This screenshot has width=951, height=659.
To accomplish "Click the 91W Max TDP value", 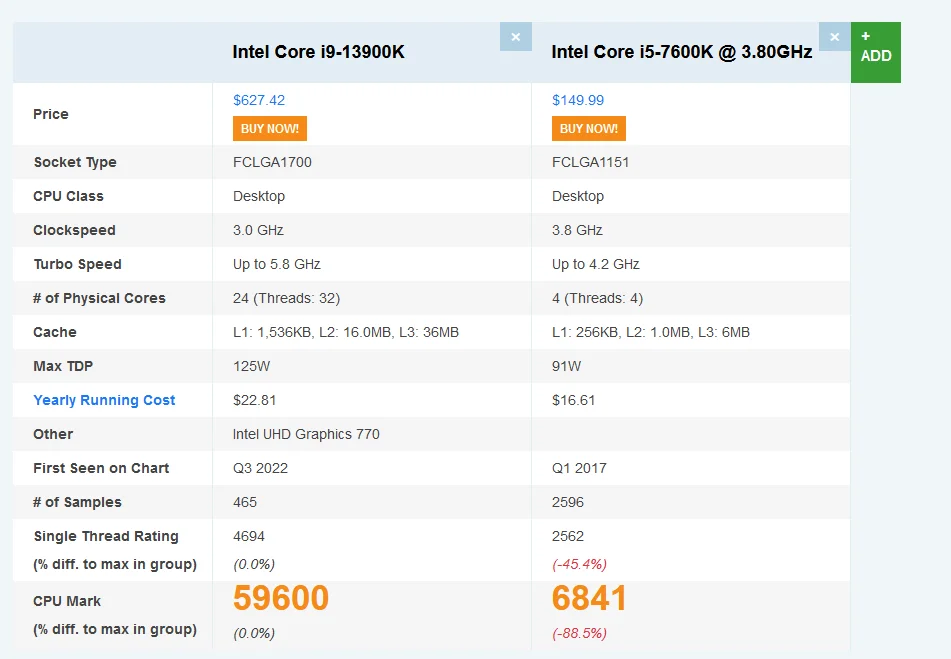I will (x=566, y=366).
